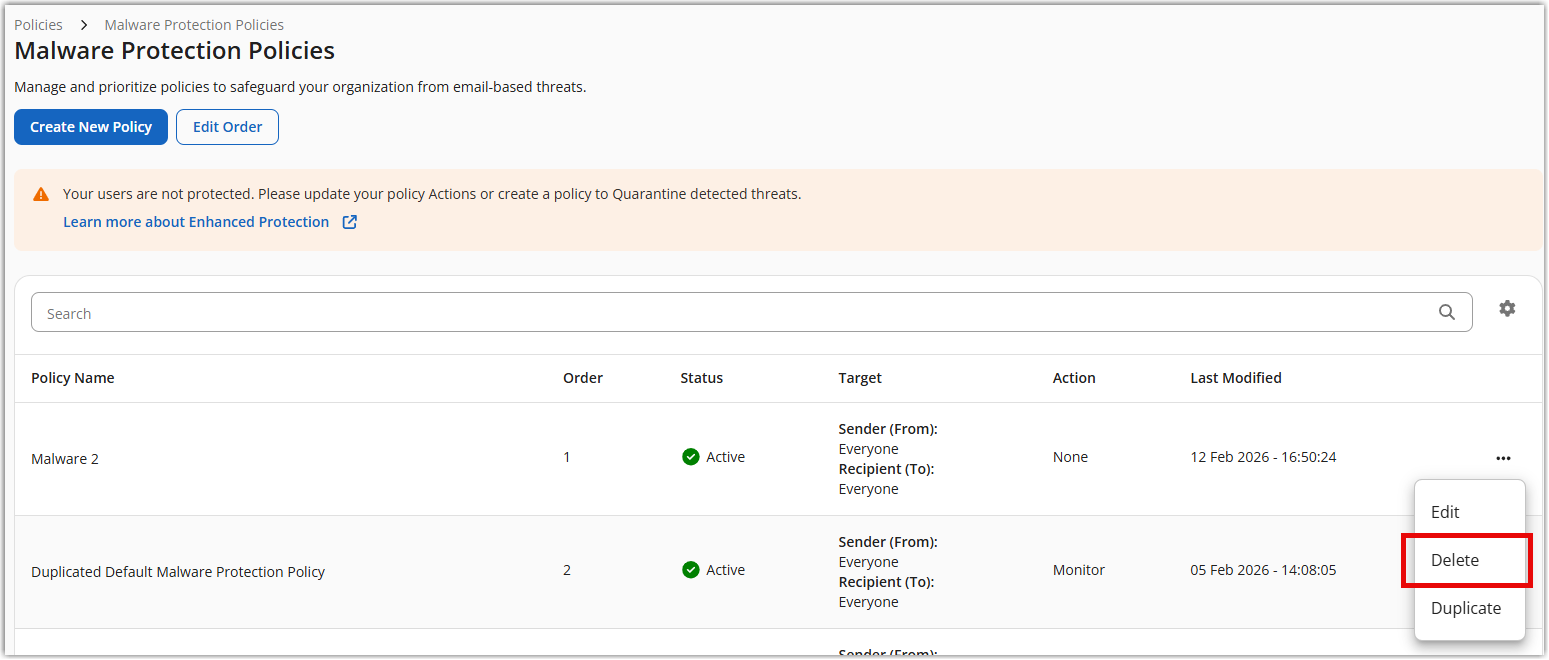Screen dimensions: 1549x660
Task: Open table settings gear icon
Action: coord(1507,309)
